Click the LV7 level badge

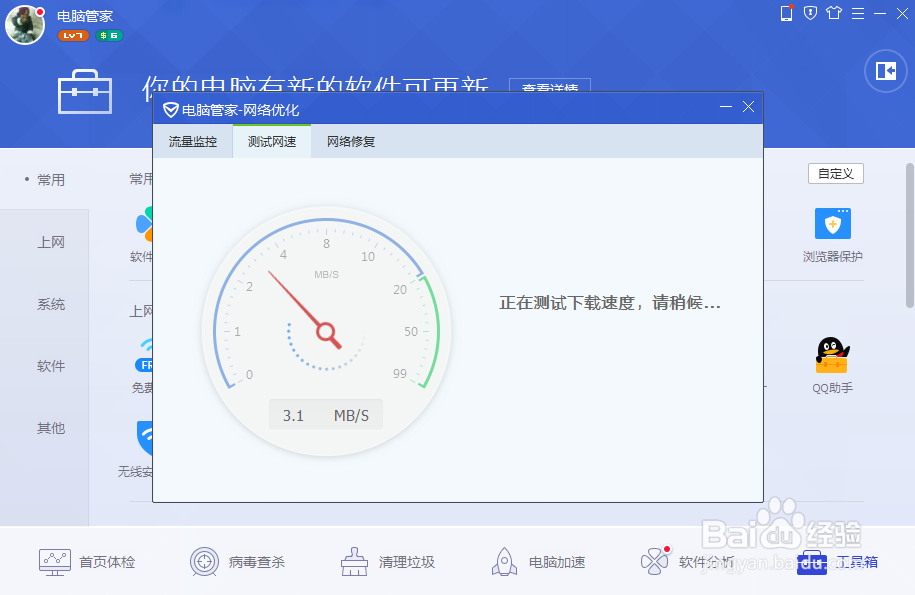point(73,36)
